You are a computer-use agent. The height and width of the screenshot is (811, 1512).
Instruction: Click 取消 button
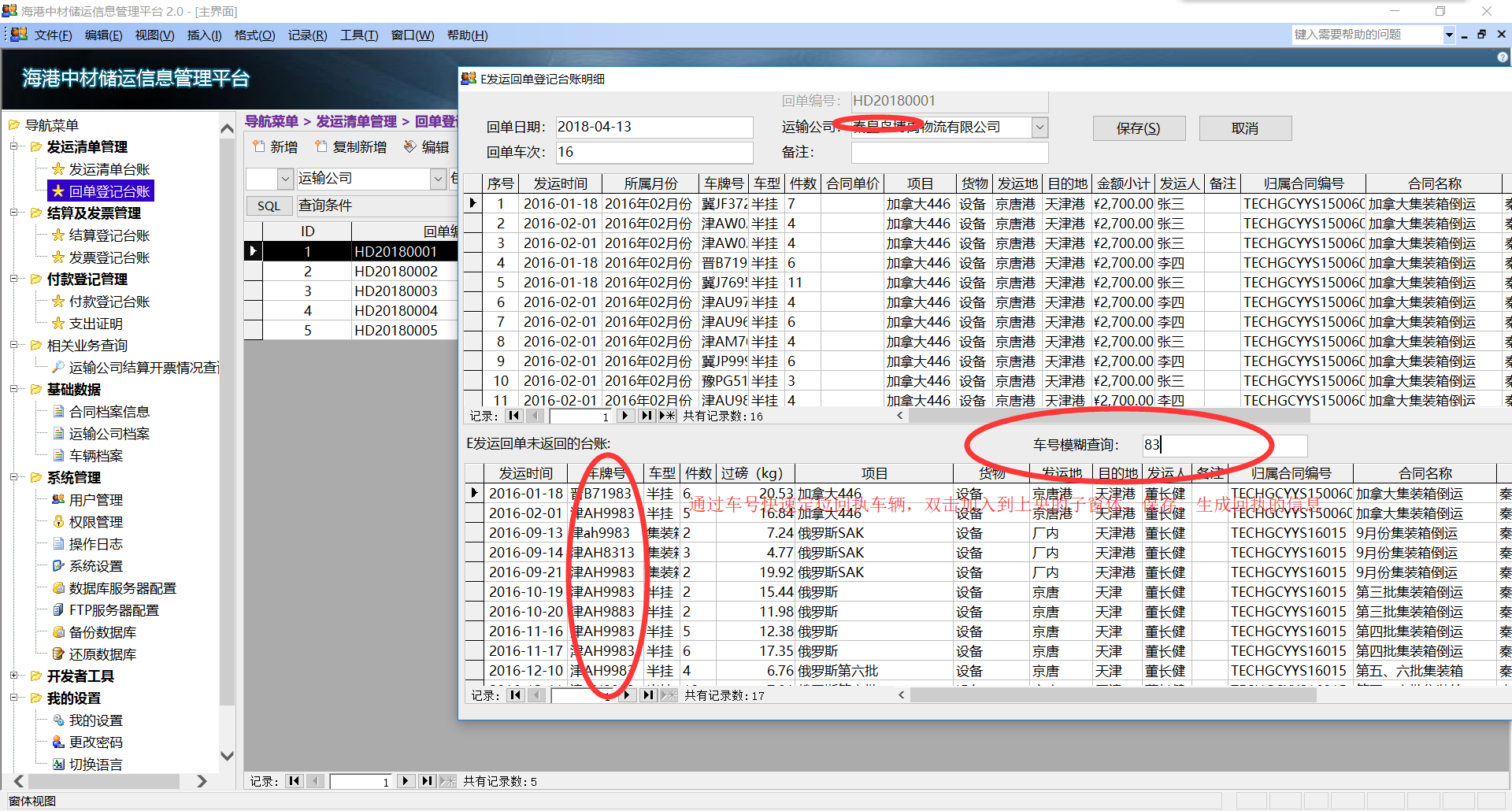tap(1245, 128)
